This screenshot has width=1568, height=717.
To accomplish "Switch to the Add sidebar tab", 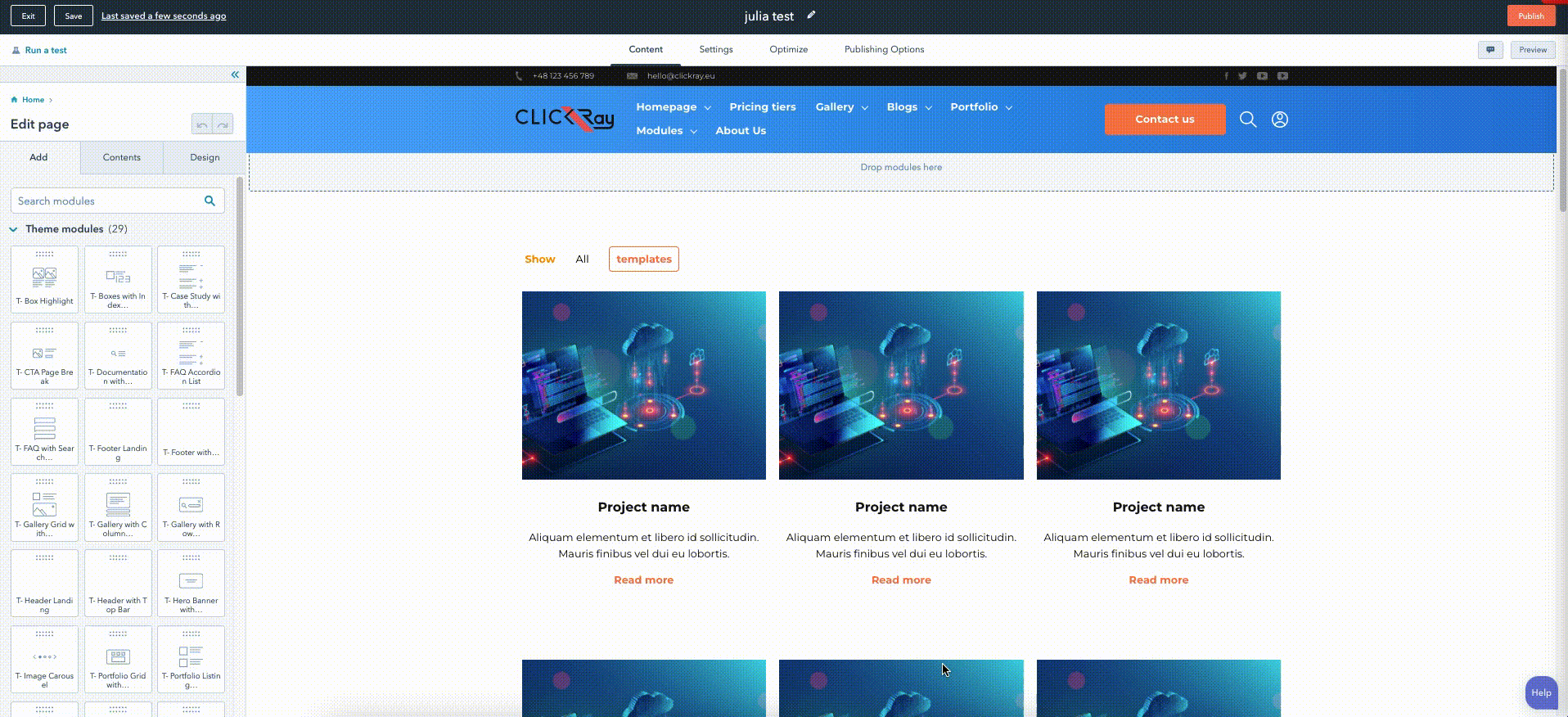I will click(x=39, y=157).
